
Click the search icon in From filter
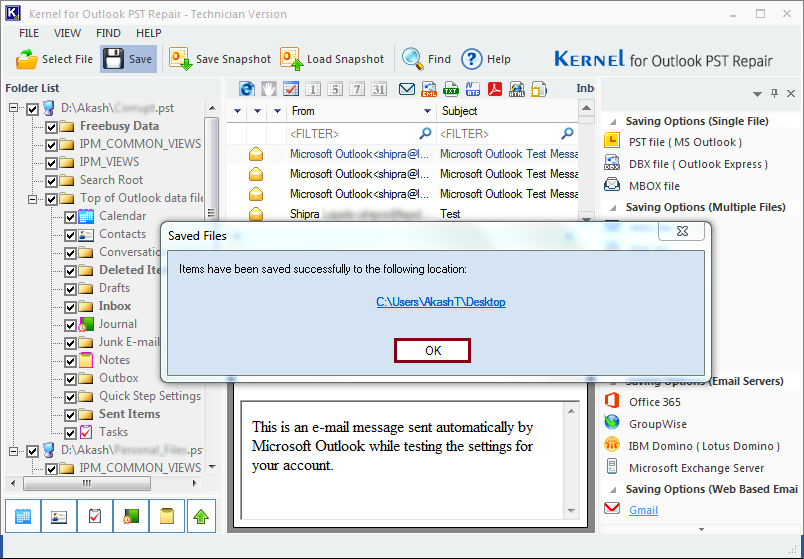425,133
